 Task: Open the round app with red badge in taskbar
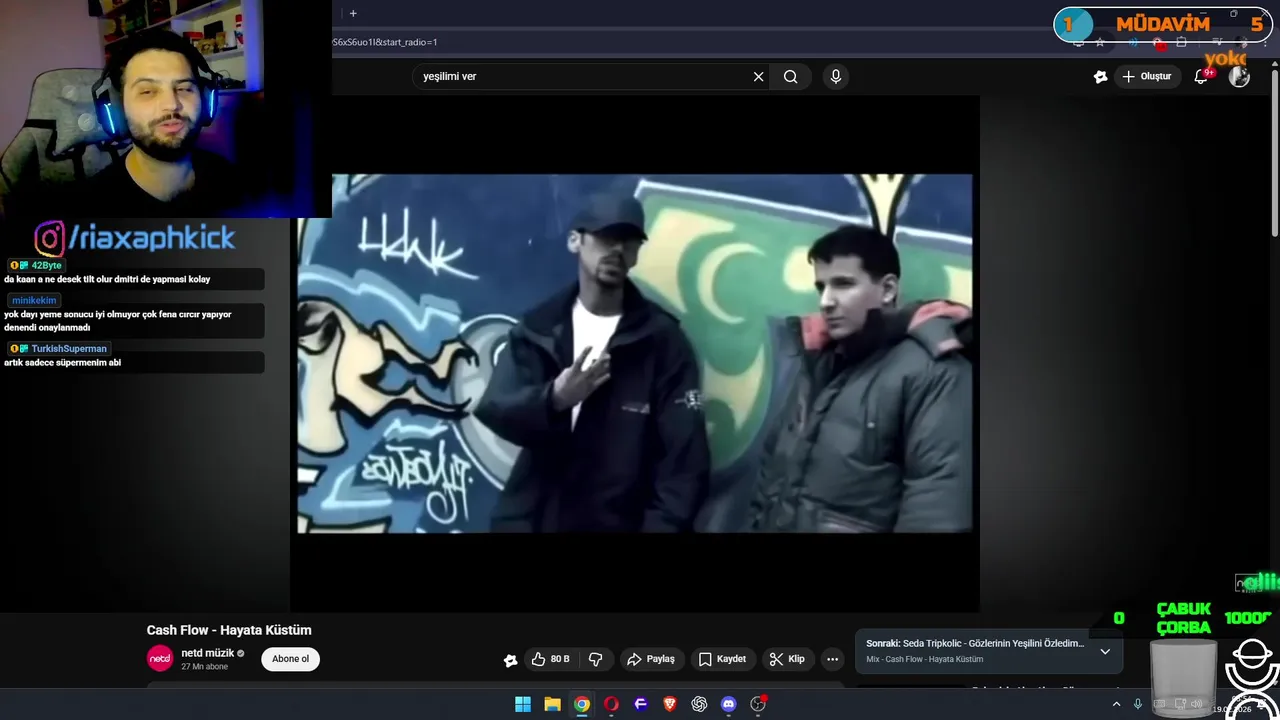(758, 704)
